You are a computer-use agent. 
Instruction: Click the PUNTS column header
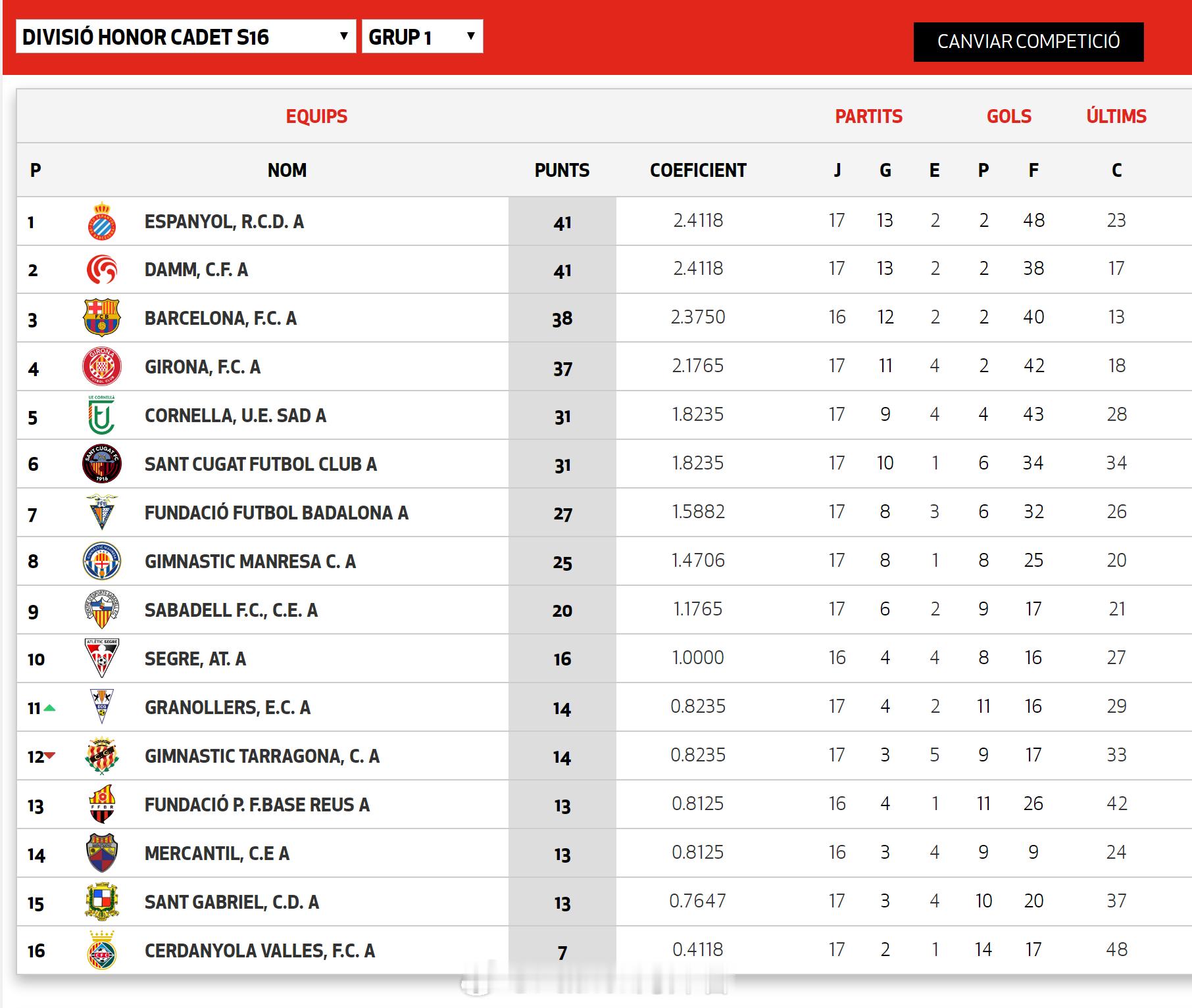(x=562, y=170)
